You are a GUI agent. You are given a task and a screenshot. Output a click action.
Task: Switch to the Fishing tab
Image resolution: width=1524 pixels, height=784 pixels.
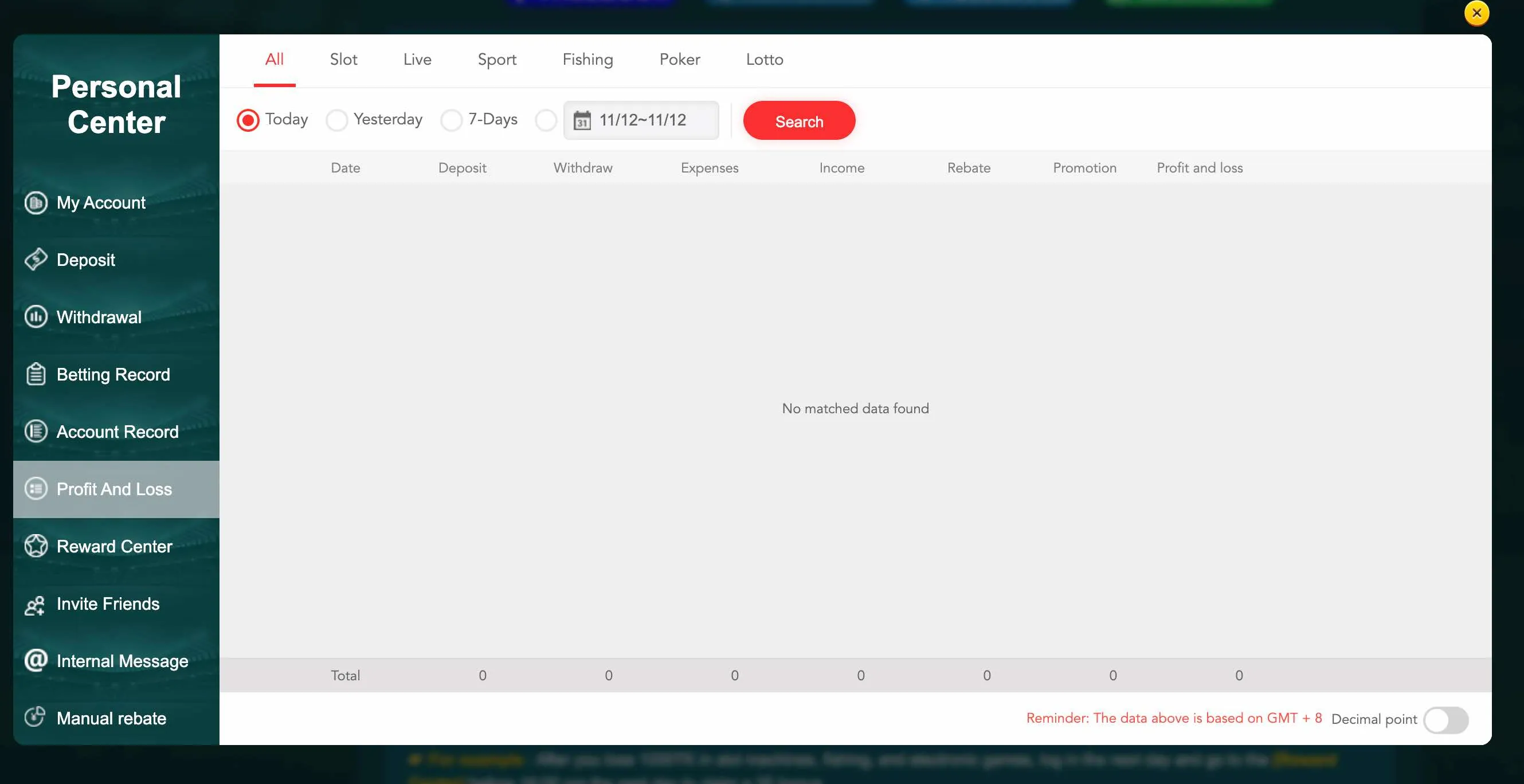587,60
